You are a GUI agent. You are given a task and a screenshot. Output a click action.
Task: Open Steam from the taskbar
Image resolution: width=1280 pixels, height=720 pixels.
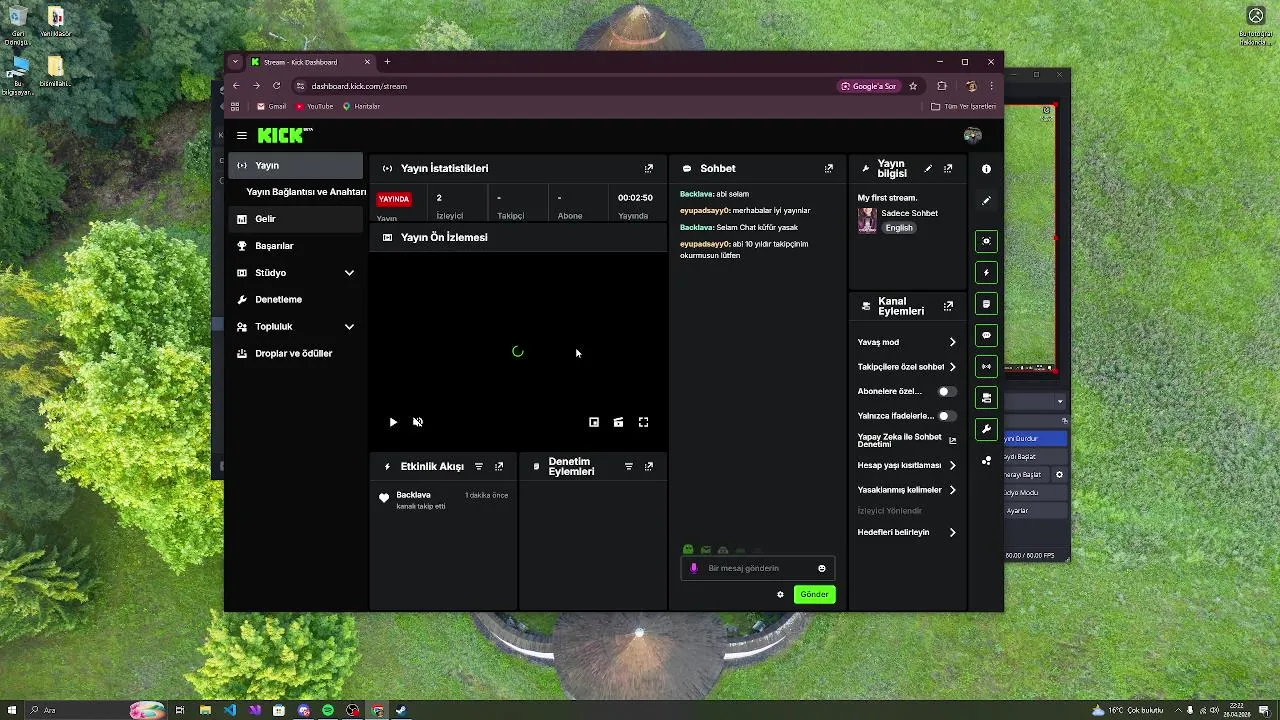401,710
